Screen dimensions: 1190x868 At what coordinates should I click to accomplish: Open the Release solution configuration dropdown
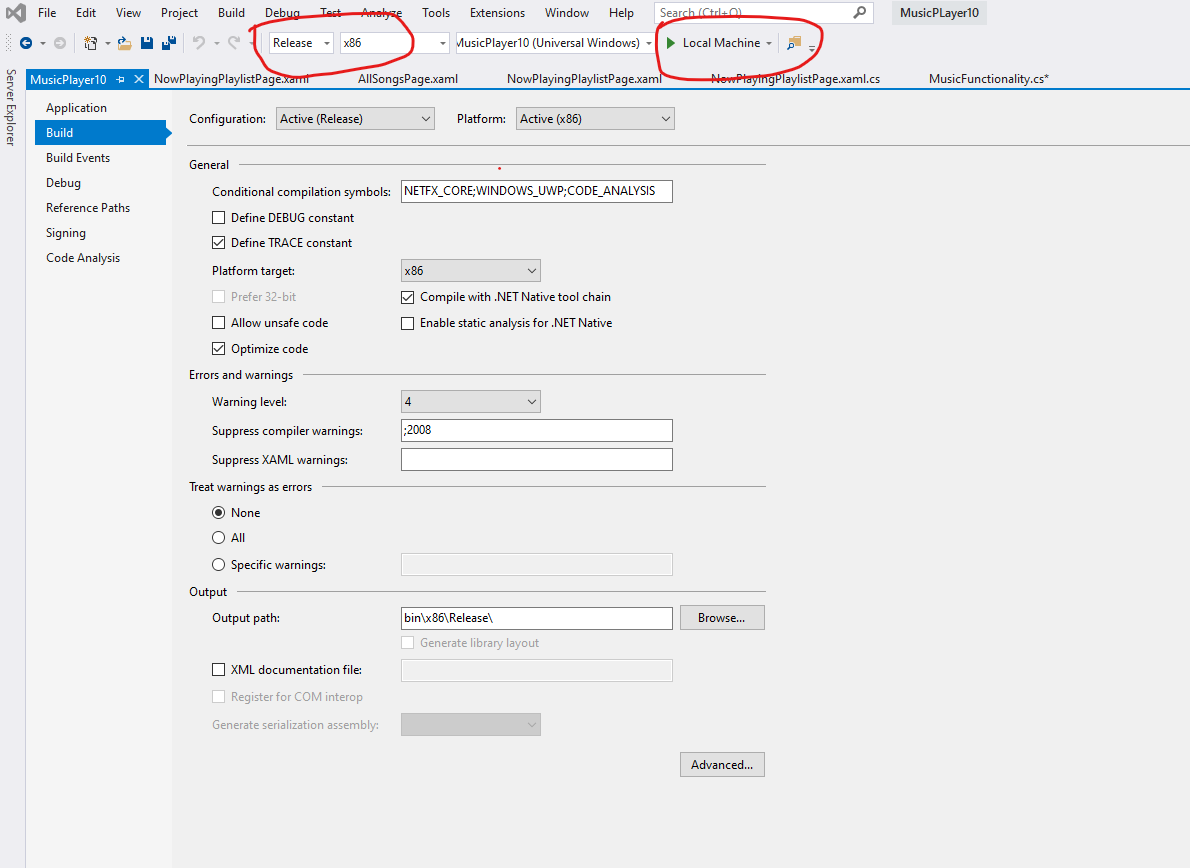[x=301, y=43]
